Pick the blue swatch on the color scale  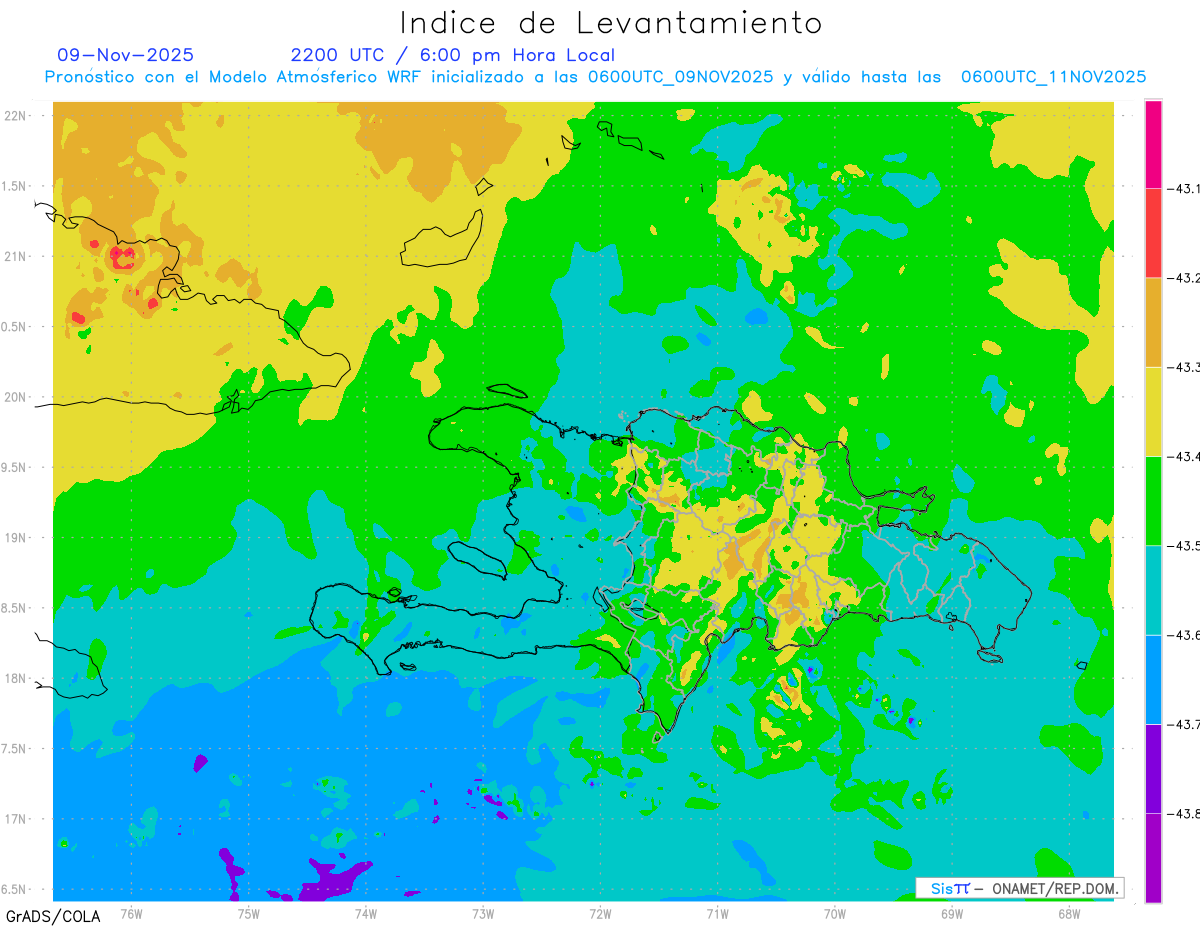[x=1153, y=679]
